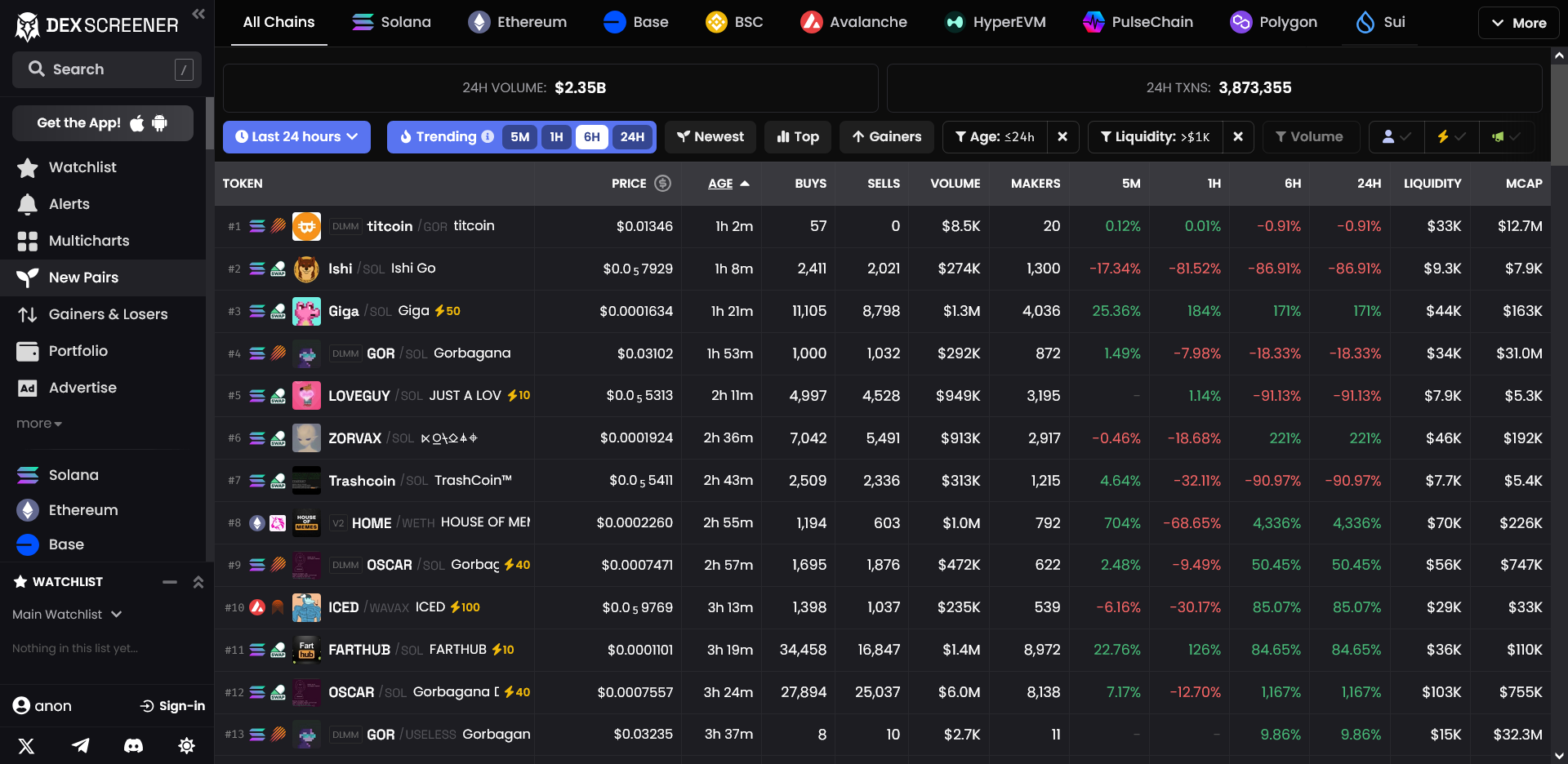1568x764 pixels.
Task: Expand the Last 24 hours dropdown
Action: pos(296,136)
